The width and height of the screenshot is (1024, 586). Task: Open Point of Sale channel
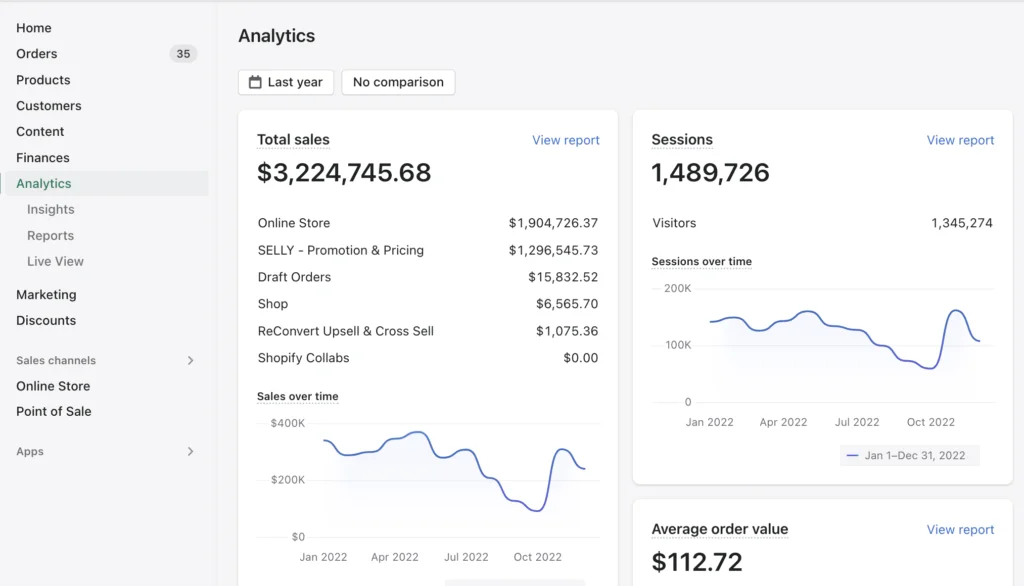pyautogui.click(x=54, y=412)
